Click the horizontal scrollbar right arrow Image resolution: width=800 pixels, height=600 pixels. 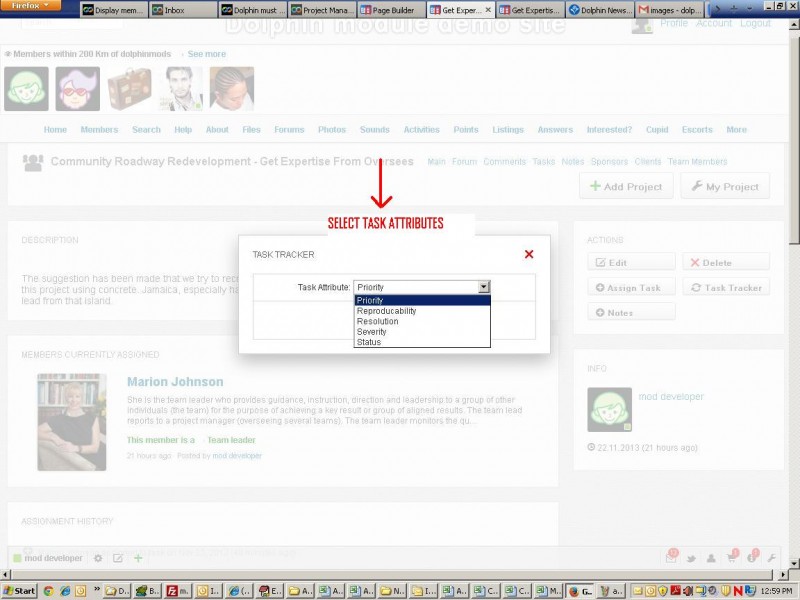783,574
